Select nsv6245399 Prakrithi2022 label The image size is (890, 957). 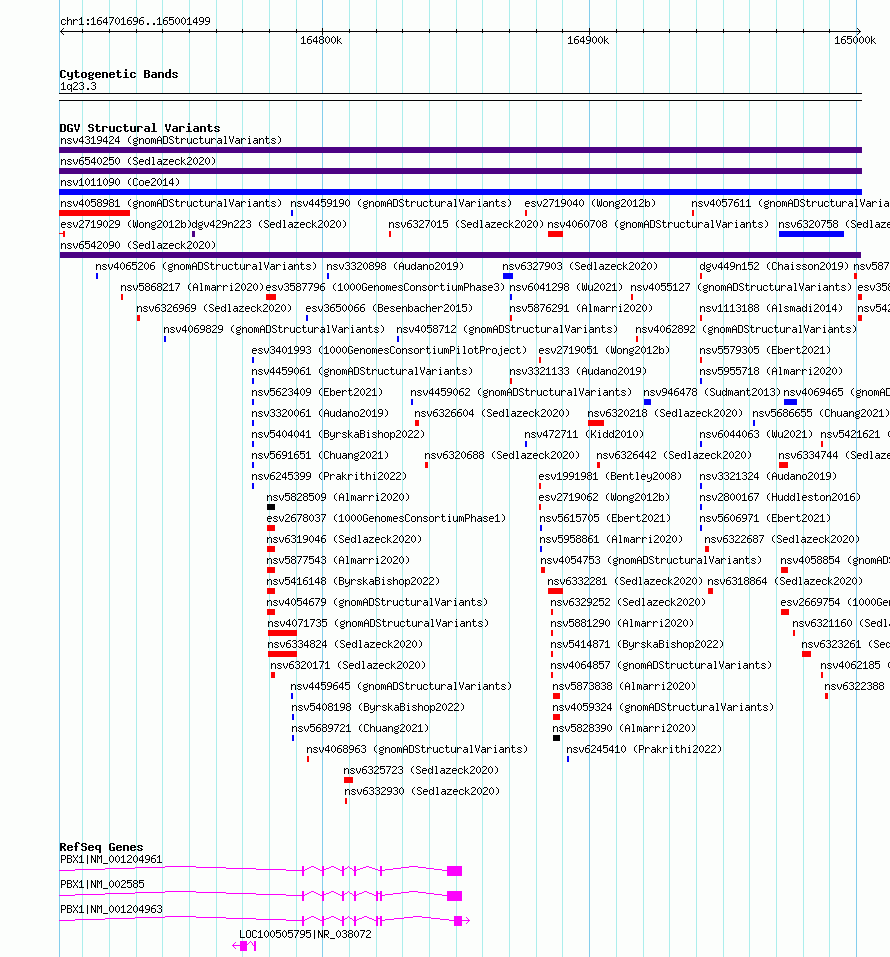tap(329, 476)
